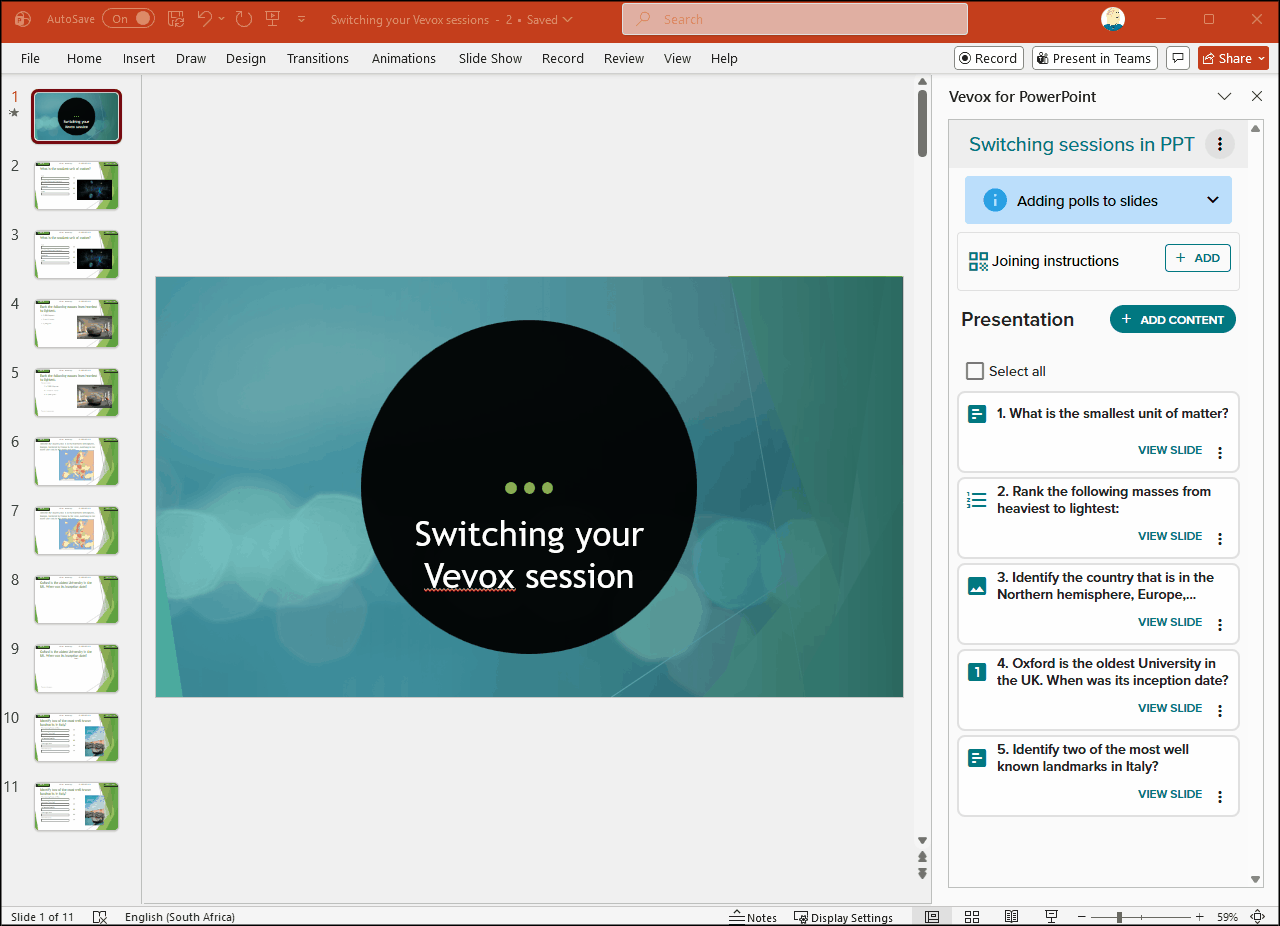1280x926 pixels.
Task: Click the slide title text Switching your Vevox session
Action: [529, 555]
